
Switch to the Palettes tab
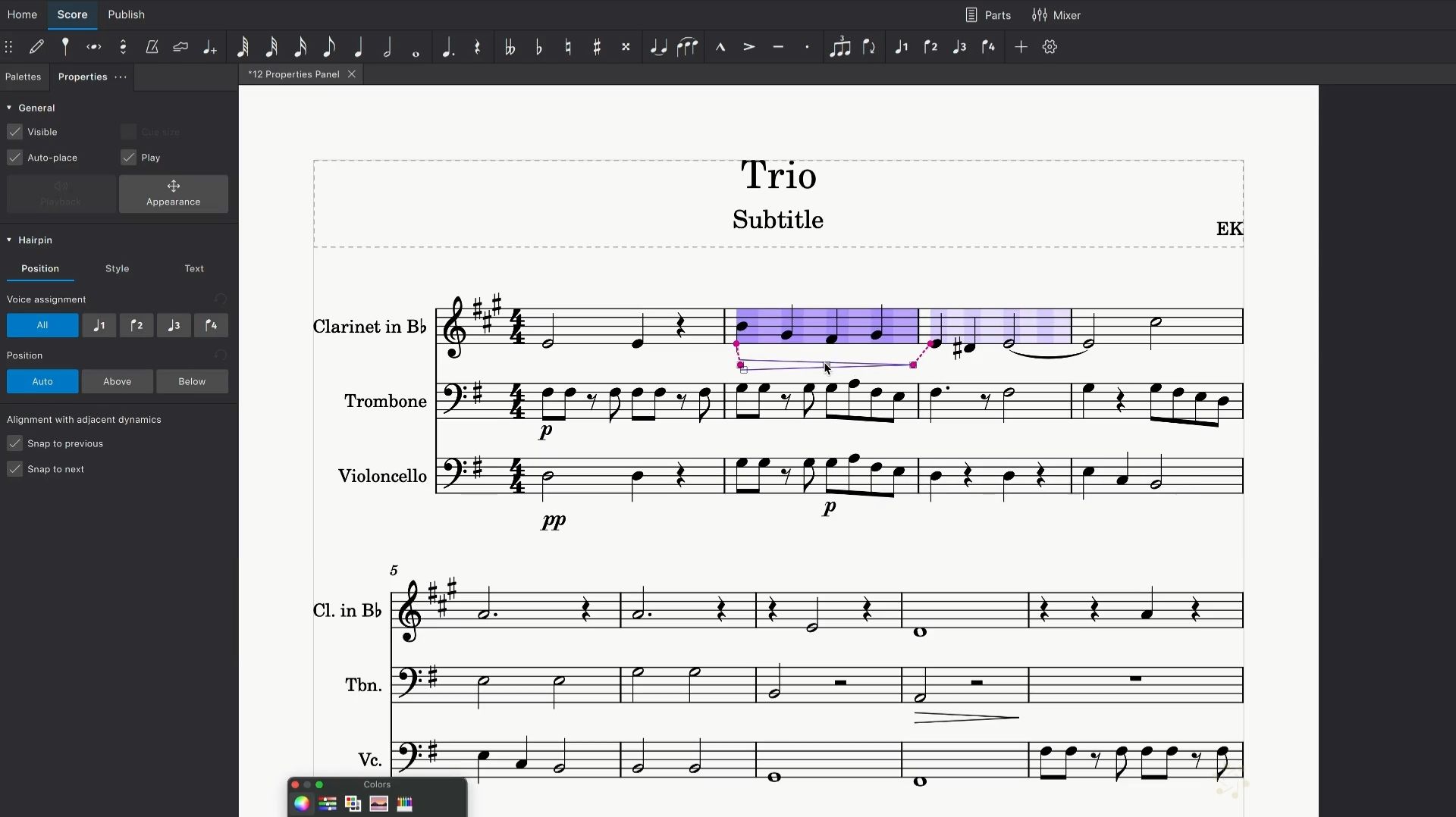pos(23,77)
